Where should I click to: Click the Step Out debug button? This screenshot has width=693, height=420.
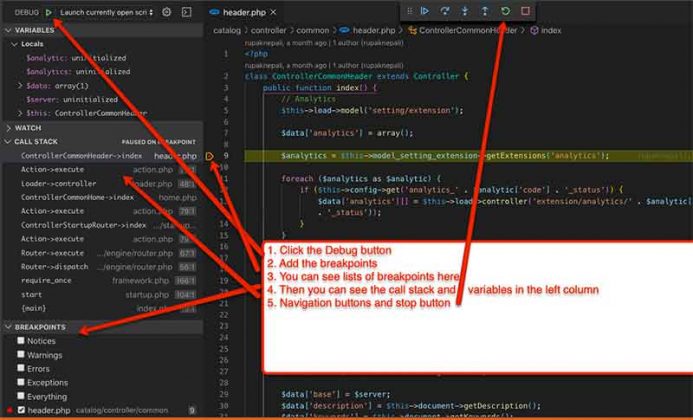coord(485,11)
